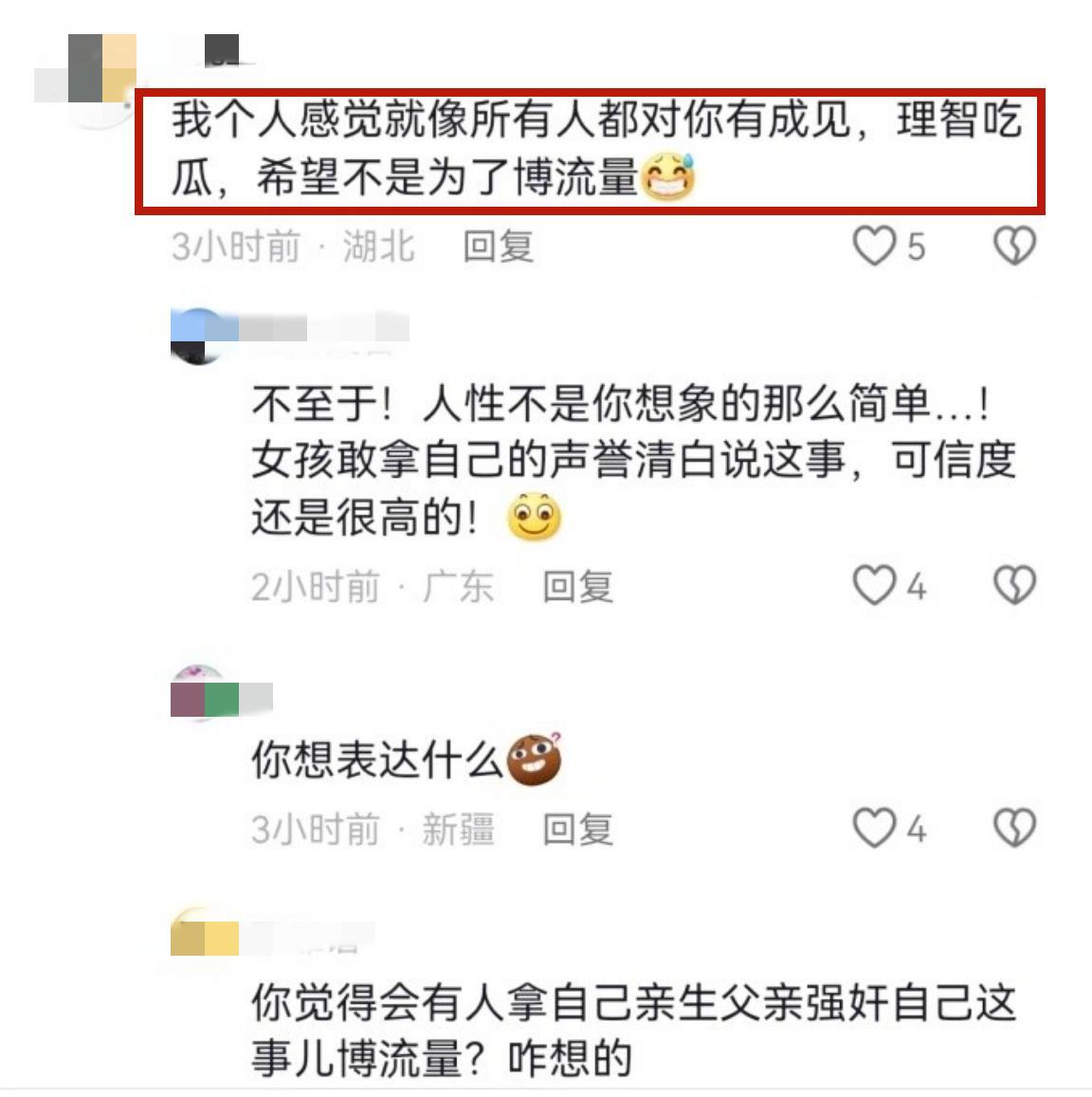This screenshot has height=1097, width=1092.
Task: Open the Xinjiang replier's avatar
Action: point(198,693)
